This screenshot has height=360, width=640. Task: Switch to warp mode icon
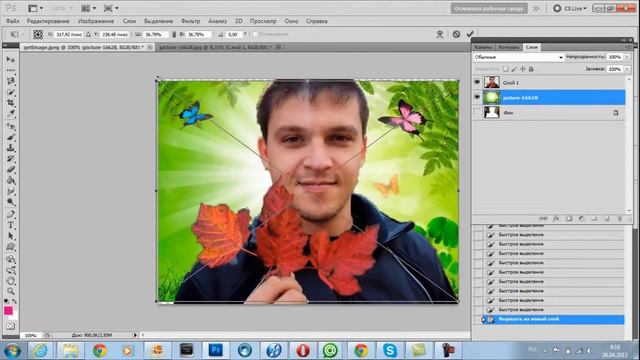click(x=440, y=34)
